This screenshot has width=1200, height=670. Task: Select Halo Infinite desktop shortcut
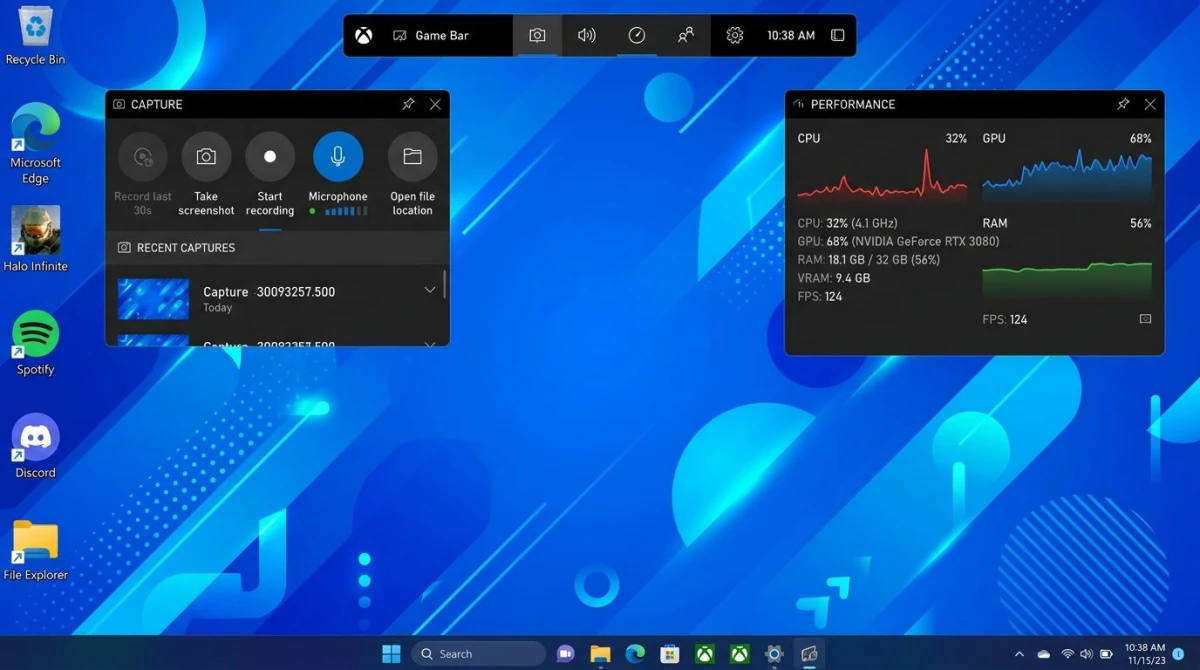(x=35, y=239)
